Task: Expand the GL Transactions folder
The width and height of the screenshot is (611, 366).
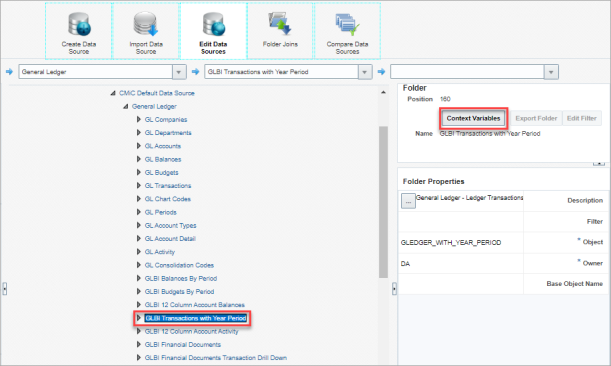Action: click(x=138, y=186)
